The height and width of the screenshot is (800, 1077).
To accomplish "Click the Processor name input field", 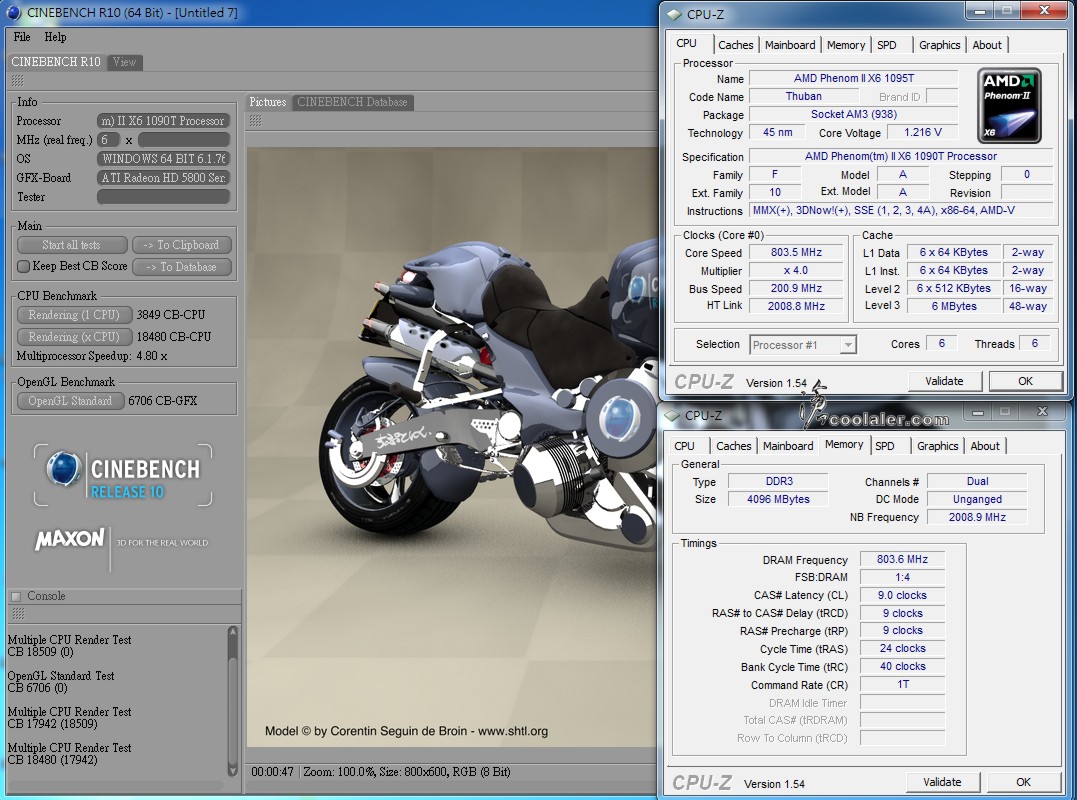I will click(x=163, y=121).
